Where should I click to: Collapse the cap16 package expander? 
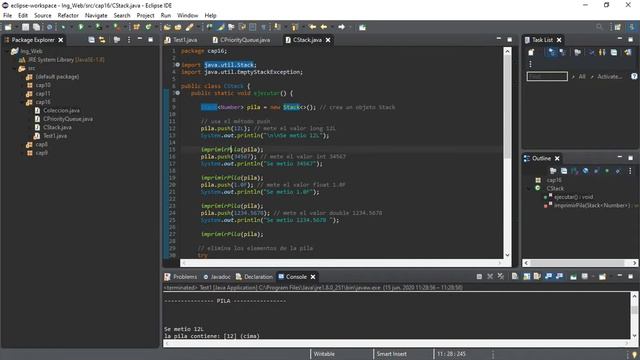[x=23, y=102]
